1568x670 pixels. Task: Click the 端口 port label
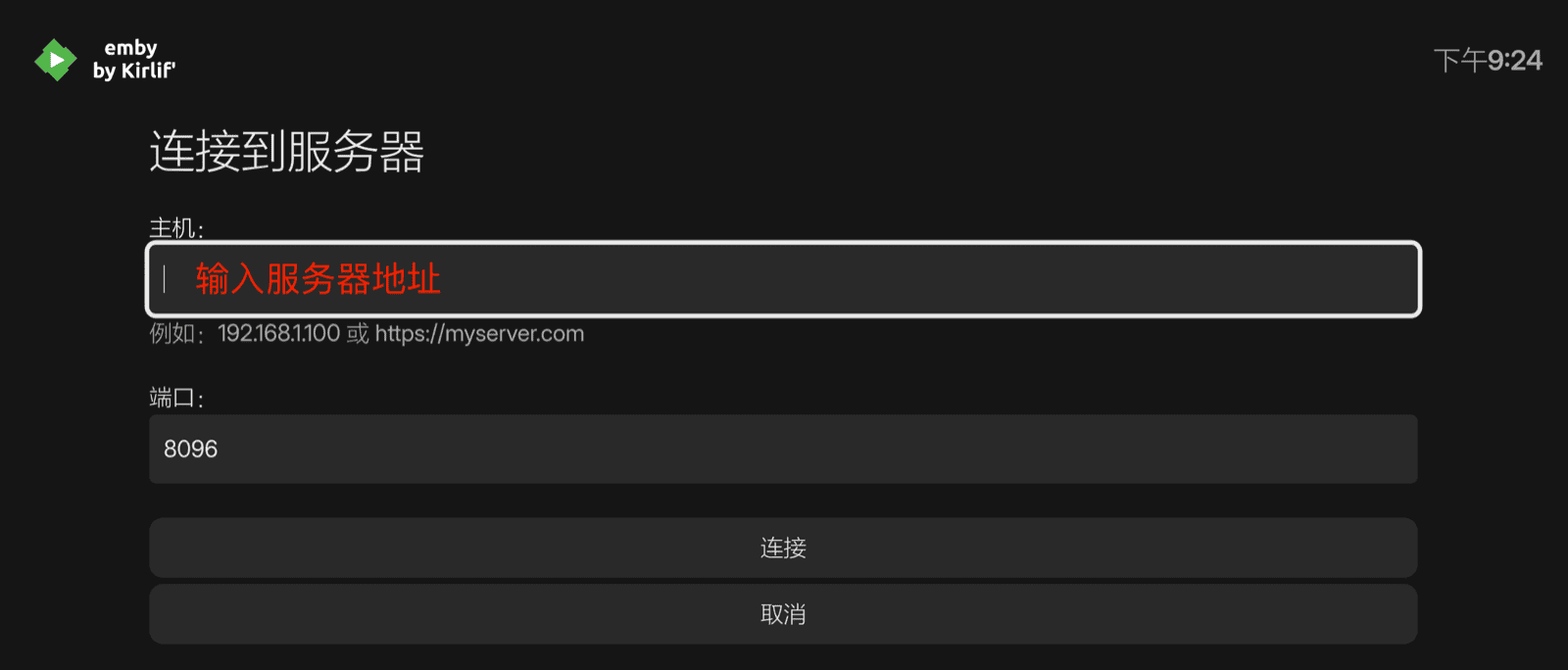point(176,398)
